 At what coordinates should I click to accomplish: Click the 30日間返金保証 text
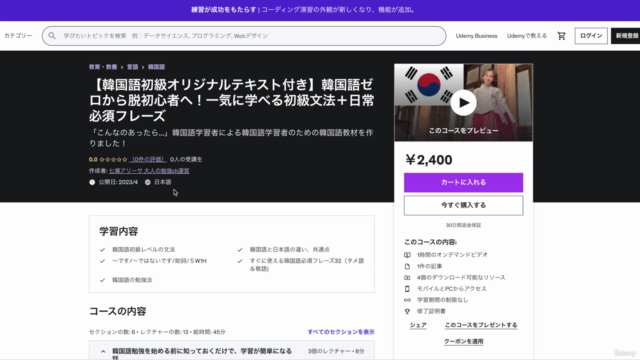tap(463, 225)
